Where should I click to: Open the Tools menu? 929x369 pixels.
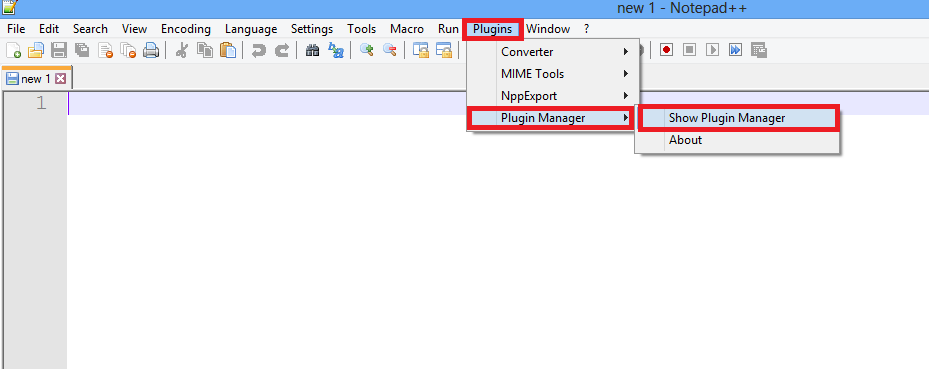click(x=361, y=28)
